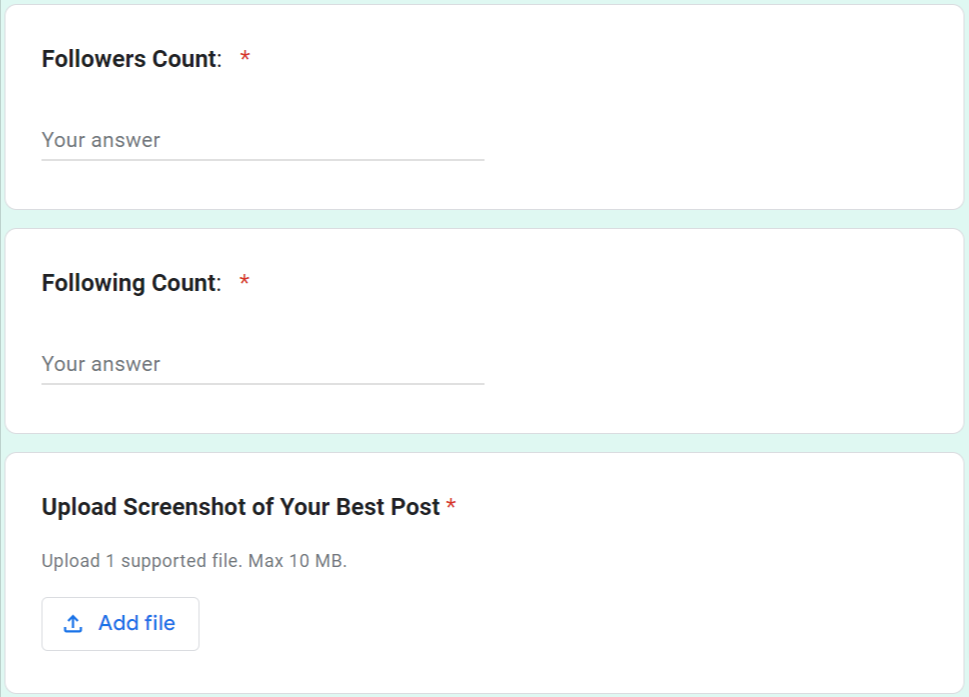Image resolution: width=969 pixels, height=697 pixels.
Task: Click the upload arrow icon on Add file
Action: point(72,624)
